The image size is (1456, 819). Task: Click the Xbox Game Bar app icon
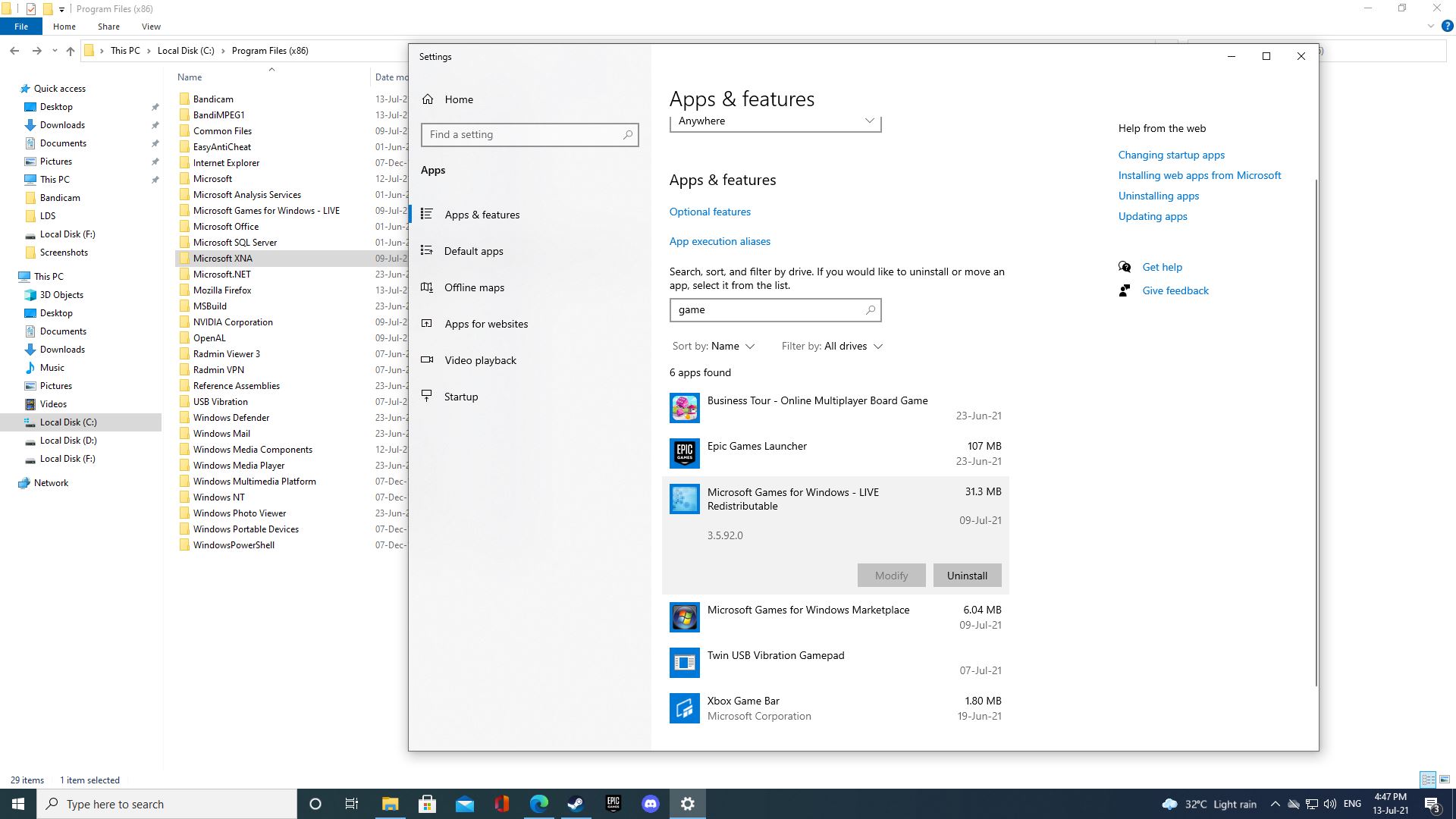684,708
